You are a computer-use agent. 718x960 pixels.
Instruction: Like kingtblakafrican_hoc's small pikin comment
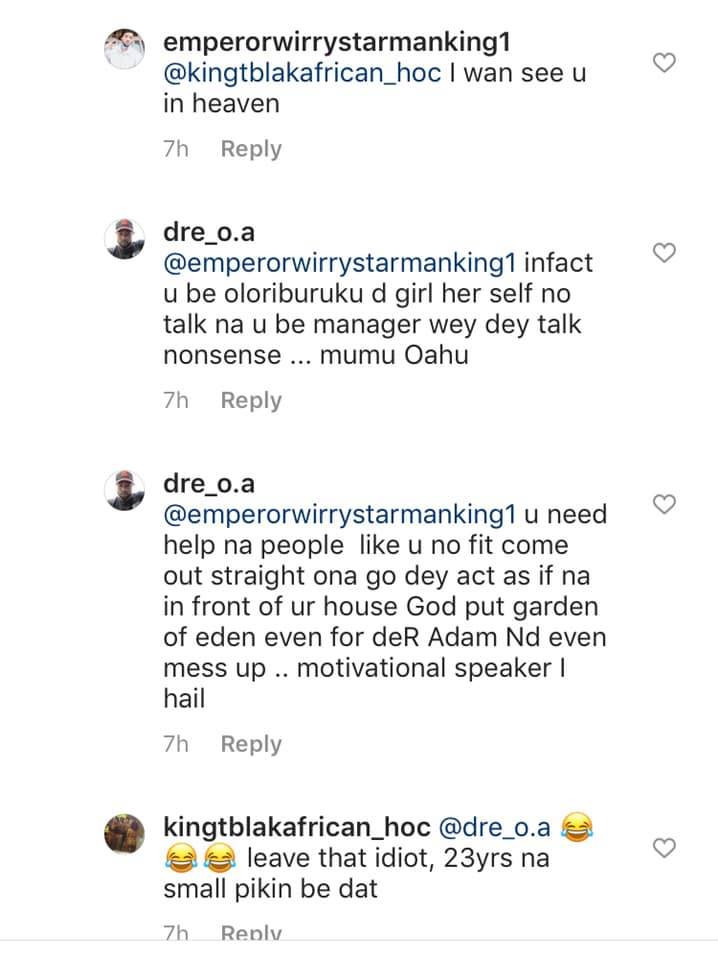coord(664,848)
